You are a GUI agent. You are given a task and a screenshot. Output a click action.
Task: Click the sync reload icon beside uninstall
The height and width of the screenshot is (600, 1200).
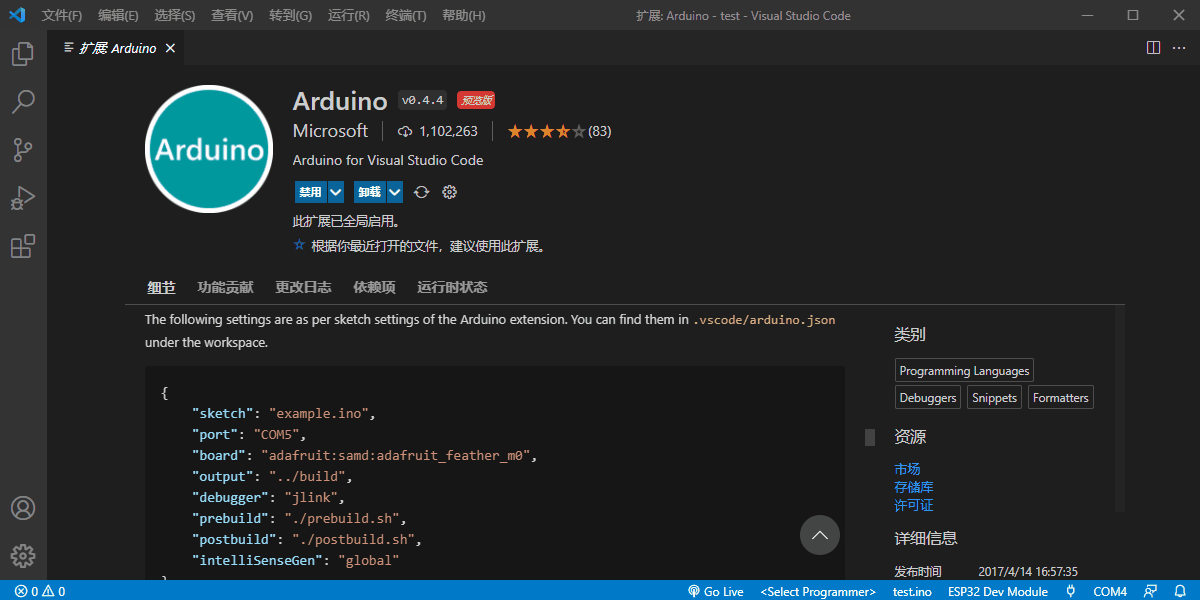422,192
